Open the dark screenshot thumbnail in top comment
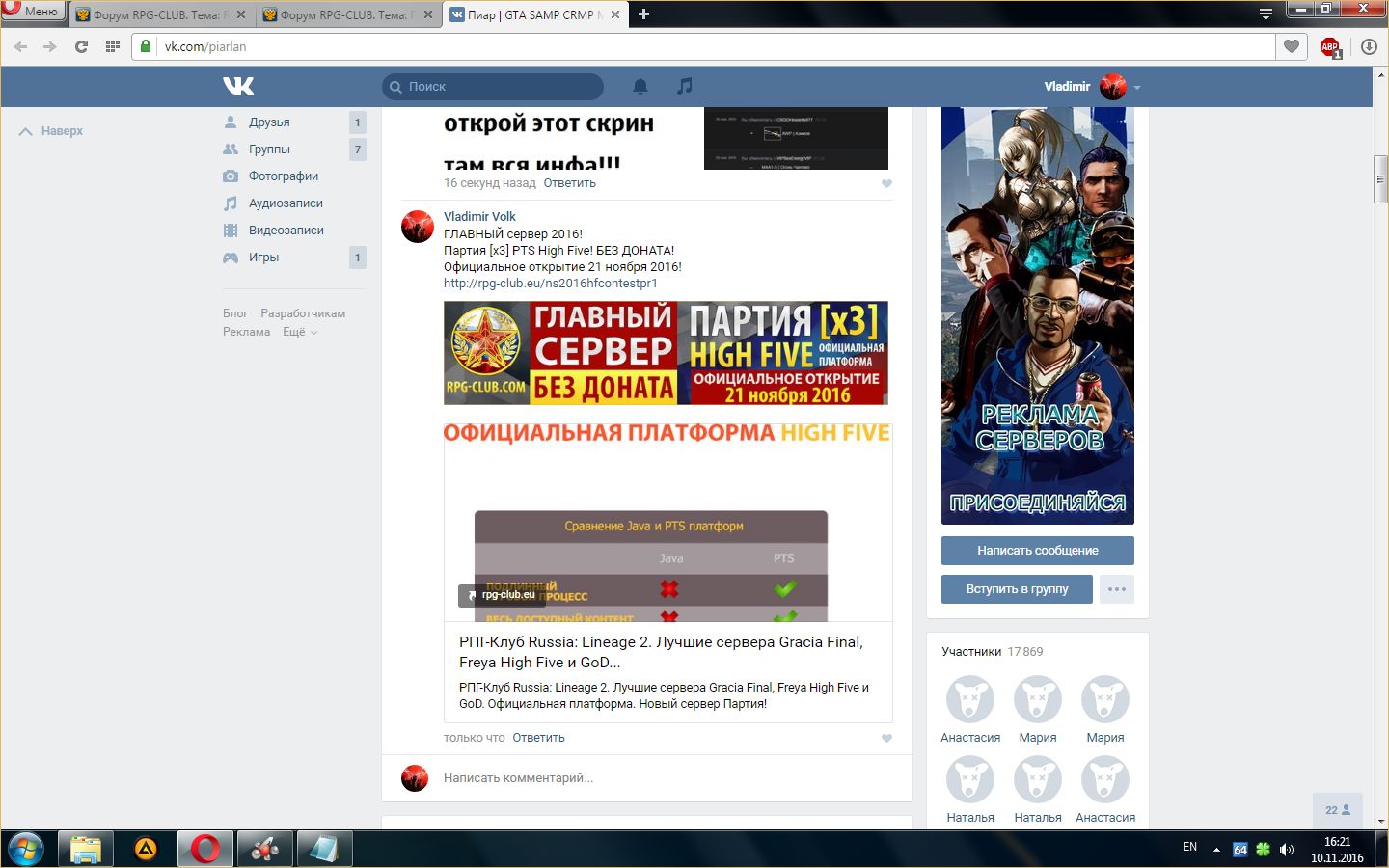 point(796,139)
